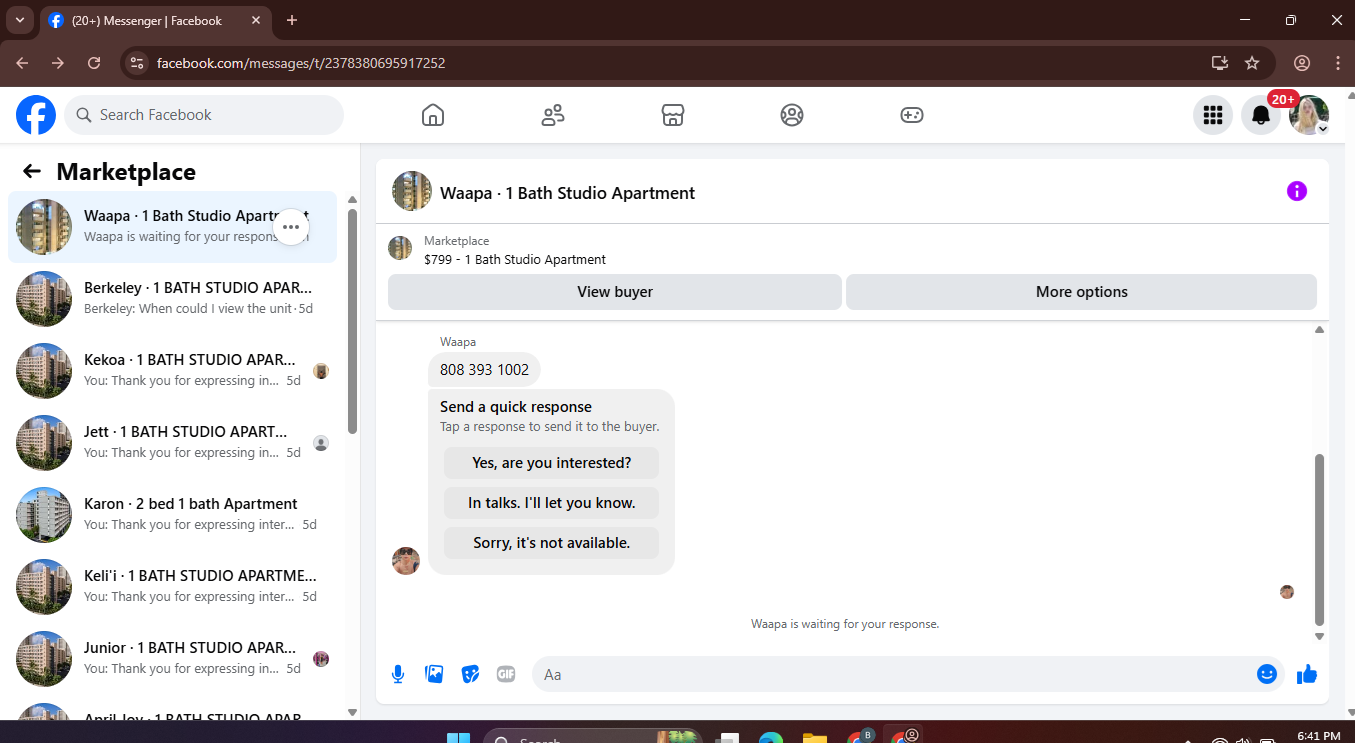This screenshot has width=1355, height=743.
Task: Click chat scrollbar down arrow
Action: click(x=1319, y=636)
